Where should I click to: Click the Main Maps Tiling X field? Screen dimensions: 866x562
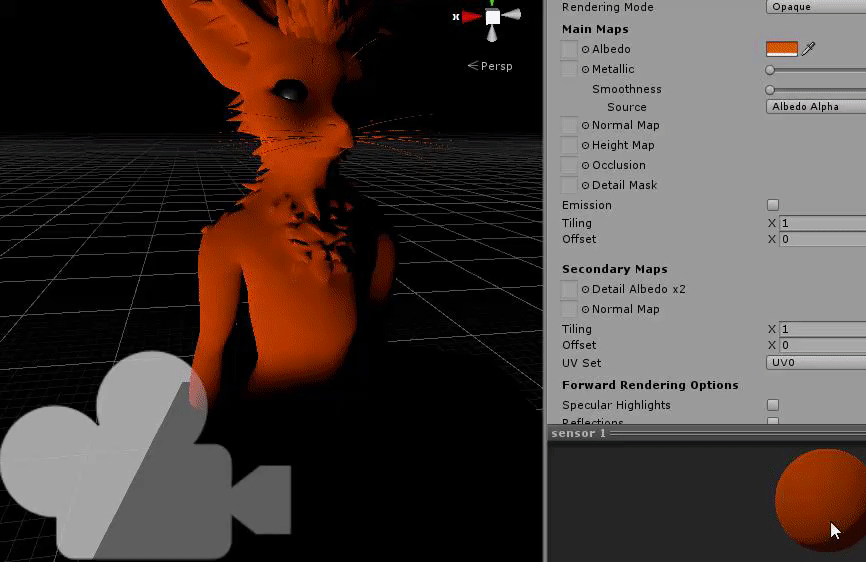pos(822,223)
